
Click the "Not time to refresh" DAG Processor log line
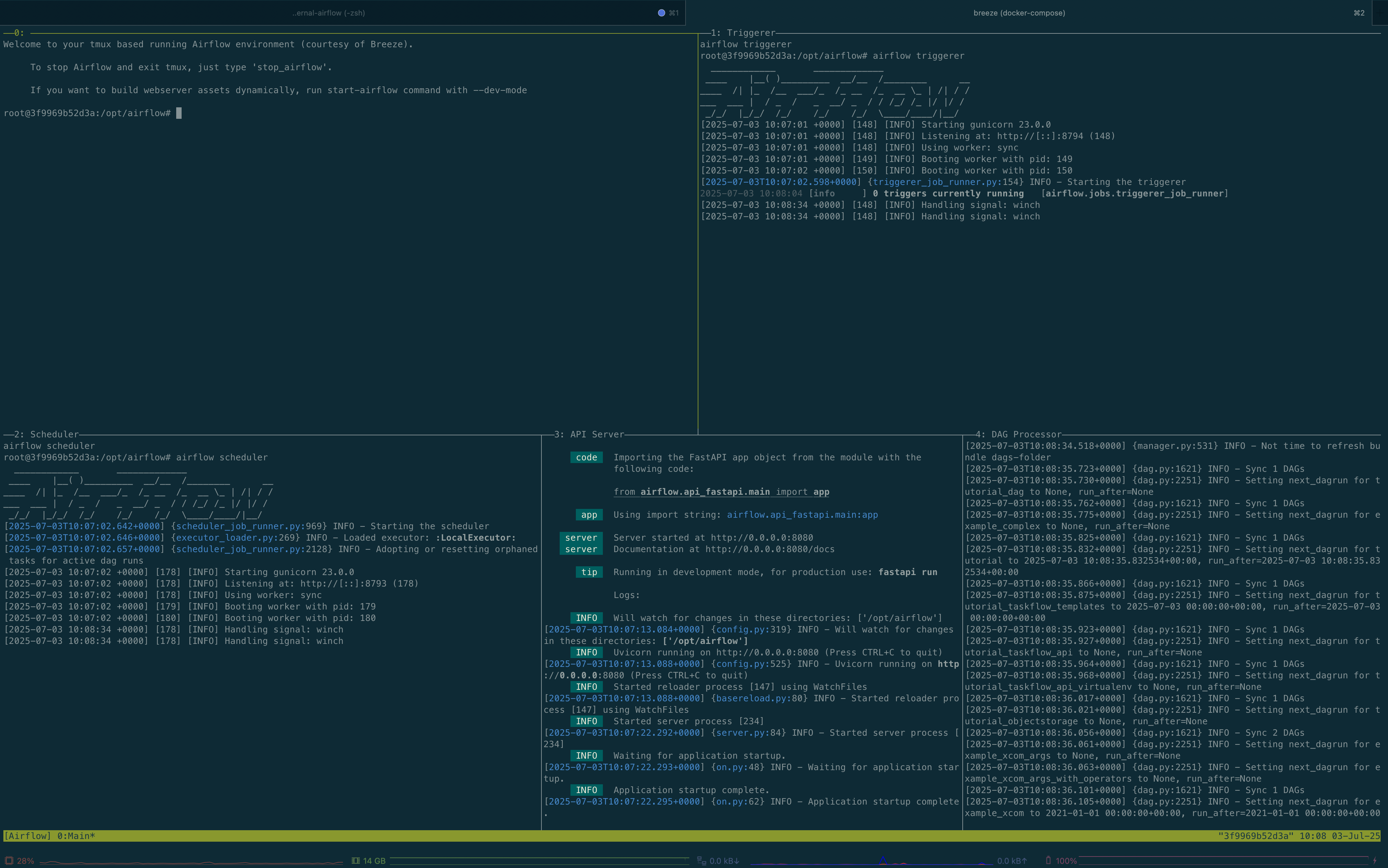[x=1173, y=451]
